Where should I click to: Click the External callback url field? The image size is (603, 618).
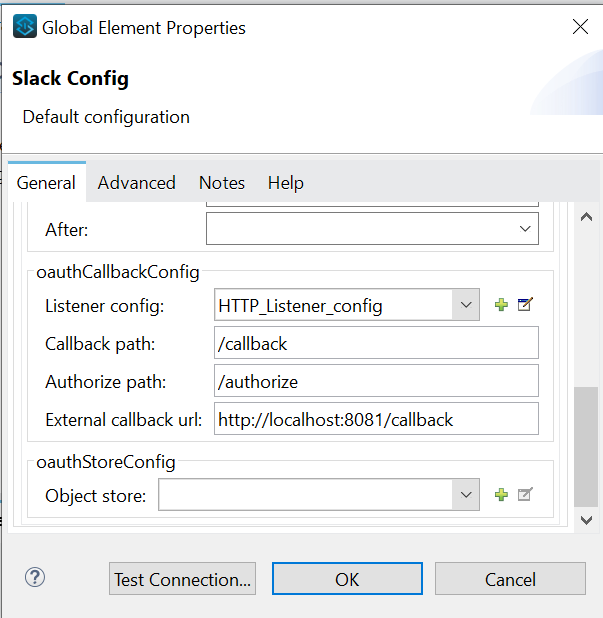coord(376,419)
